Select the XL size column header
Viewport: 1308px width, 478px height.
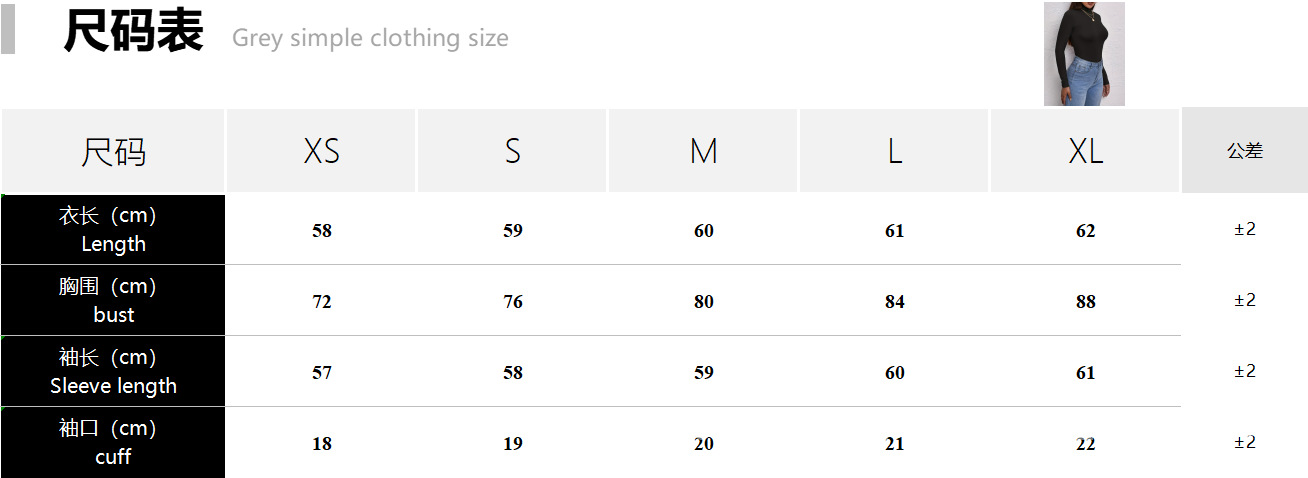point(1085,151)
